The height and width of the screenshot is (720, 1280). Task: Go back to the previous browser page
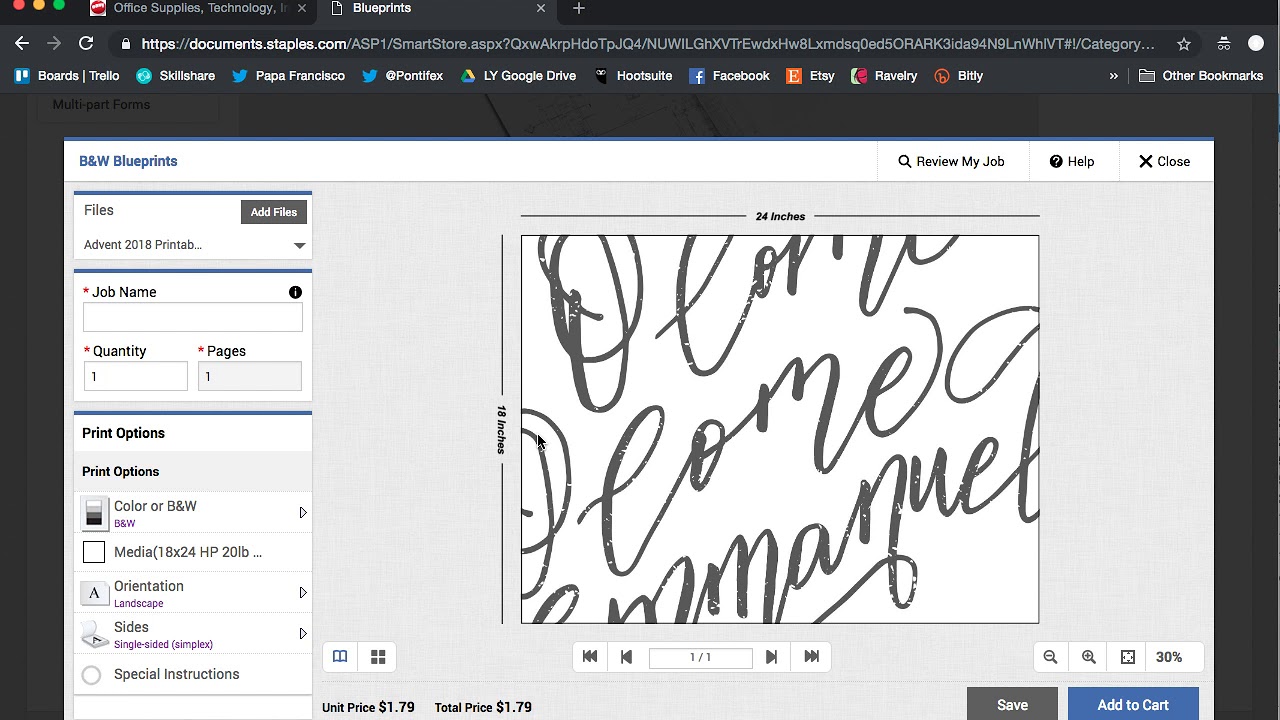tap(22, 44)
